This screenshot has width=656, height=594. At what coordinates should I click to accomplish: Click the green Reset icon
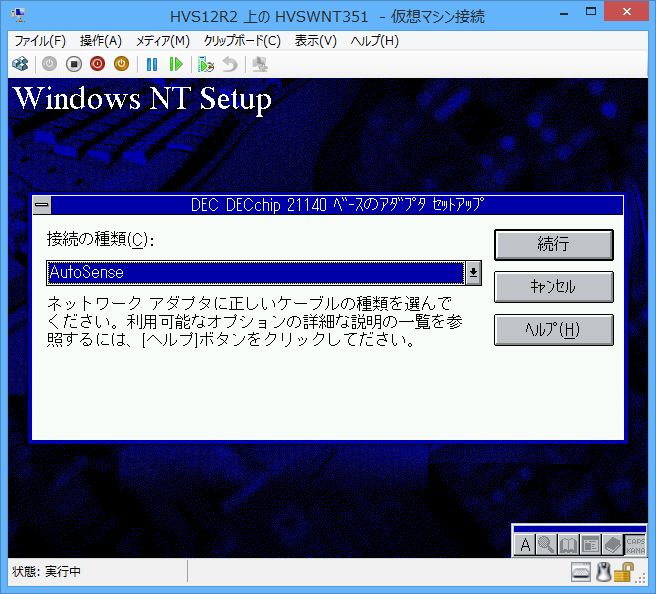click(176, 64)
